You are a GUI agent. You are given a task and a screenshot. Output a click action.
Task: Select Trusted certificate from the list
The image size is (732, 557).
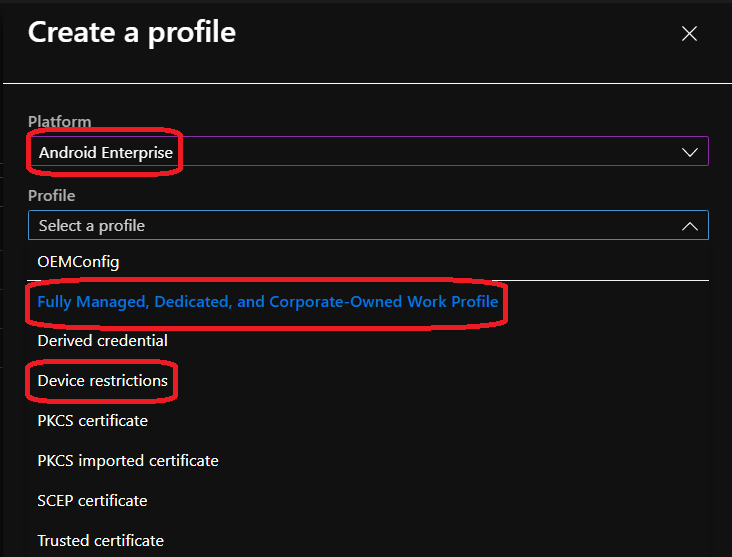click(100, 540)
